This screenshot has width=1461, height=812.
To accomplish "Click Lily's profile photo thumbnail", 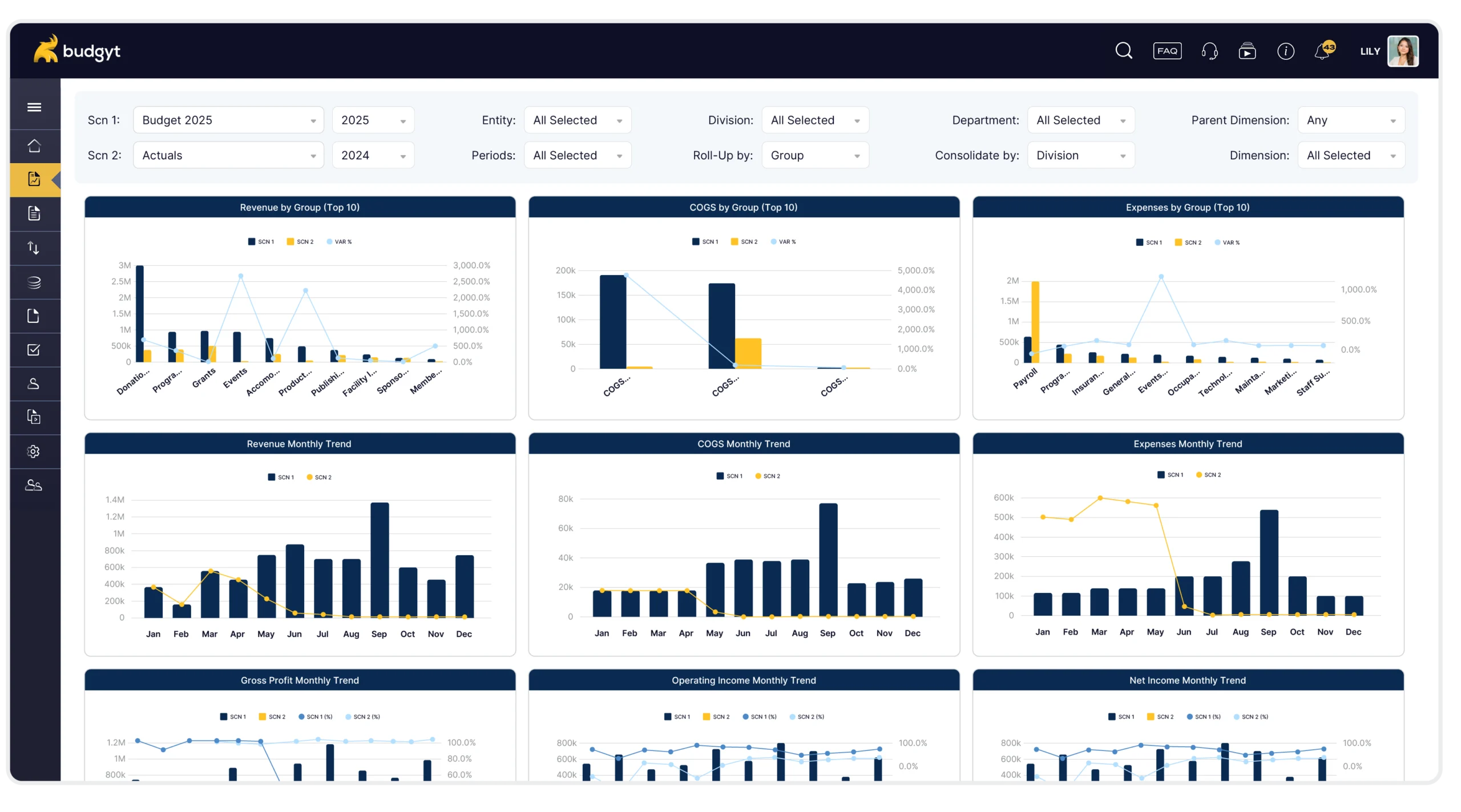I will [x=1403, y=51].
